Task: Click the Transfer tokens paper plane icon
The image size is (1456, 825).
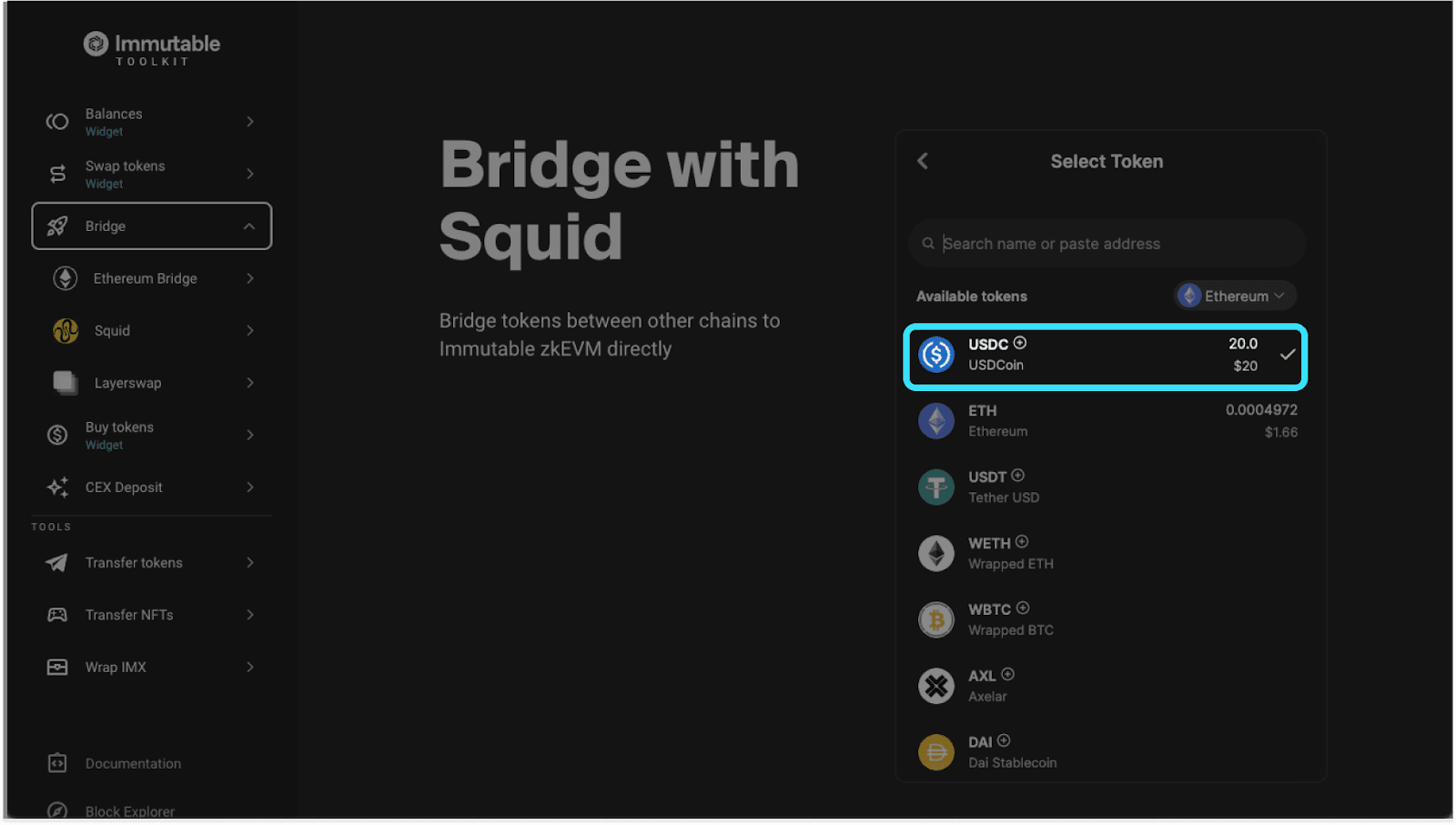Action: coord(56,562)
